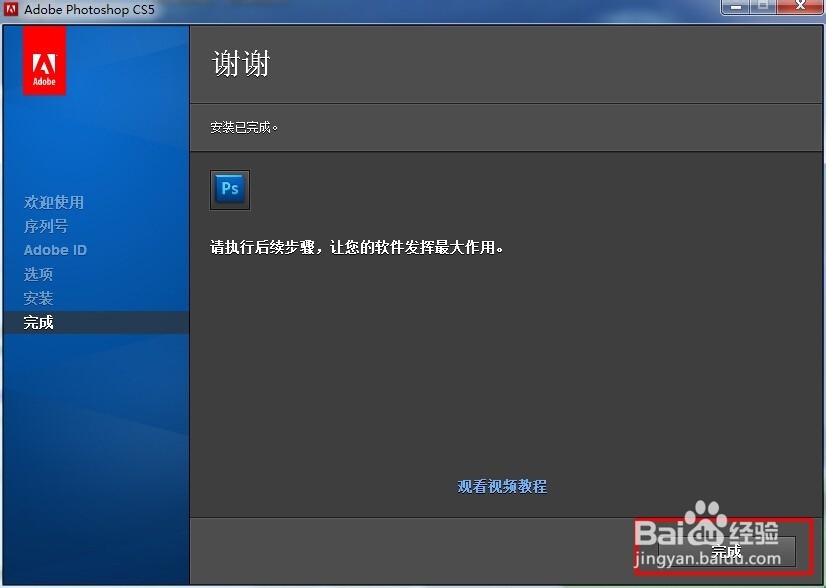The image size is (826, 588).
Task: Click the red close icon on the title bar
Action: coord(800,7)
